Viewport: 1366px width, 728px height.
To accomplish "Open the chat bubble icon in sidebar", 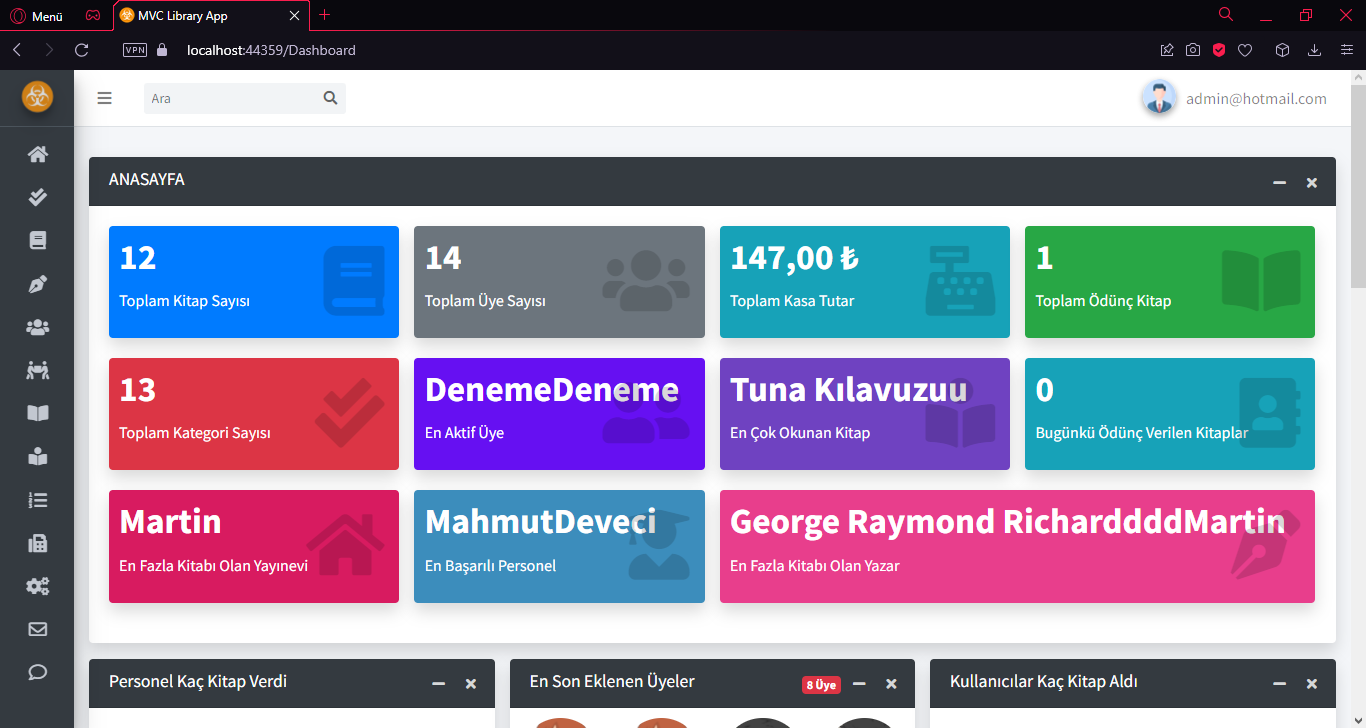I will (x=37, y=672).
